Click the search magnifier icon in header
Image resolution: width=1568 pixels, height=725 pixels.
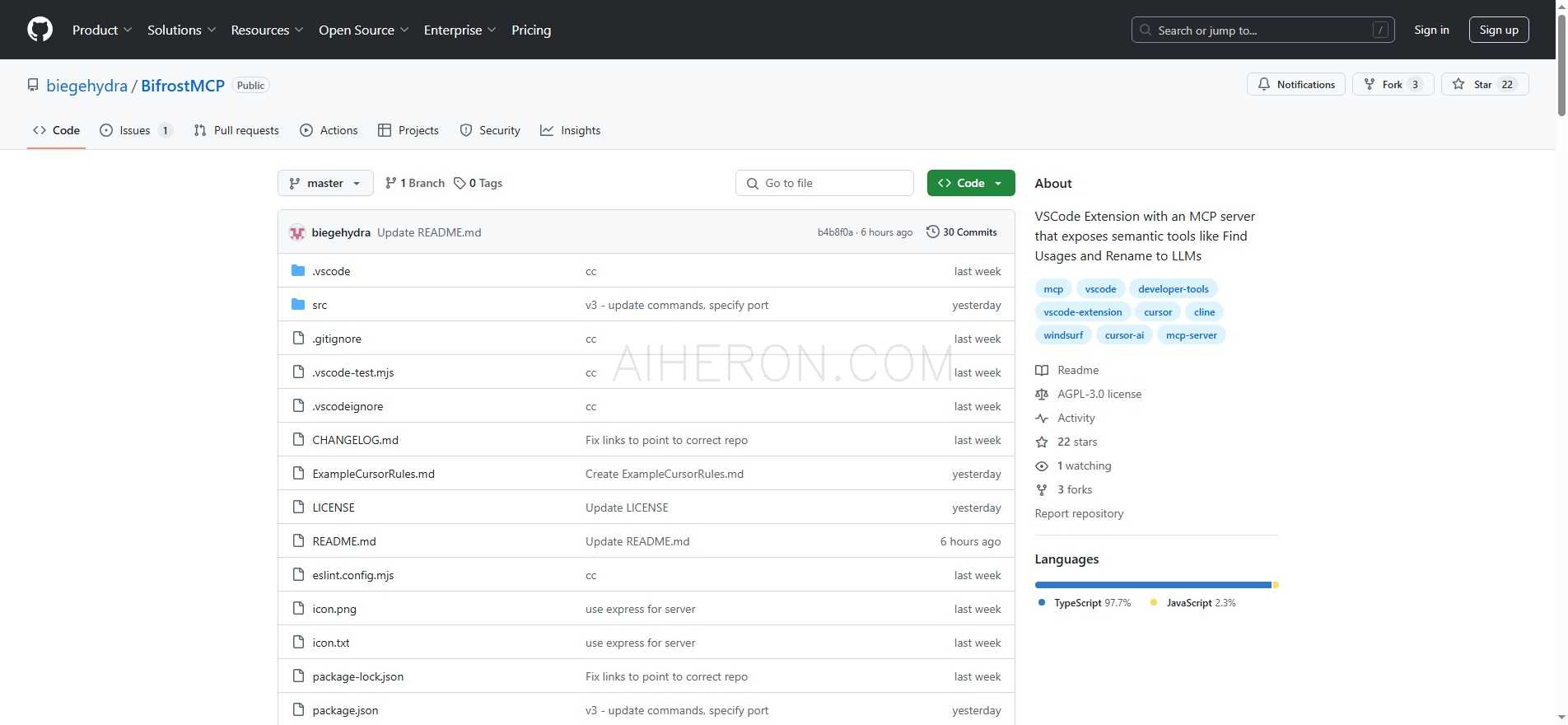click(x=1146, y=30)
